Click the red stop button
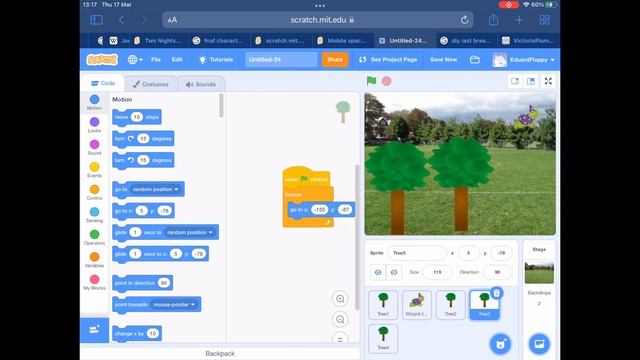Image resolution: width=640 pixels, height=360 pixels. click(387, 81)
